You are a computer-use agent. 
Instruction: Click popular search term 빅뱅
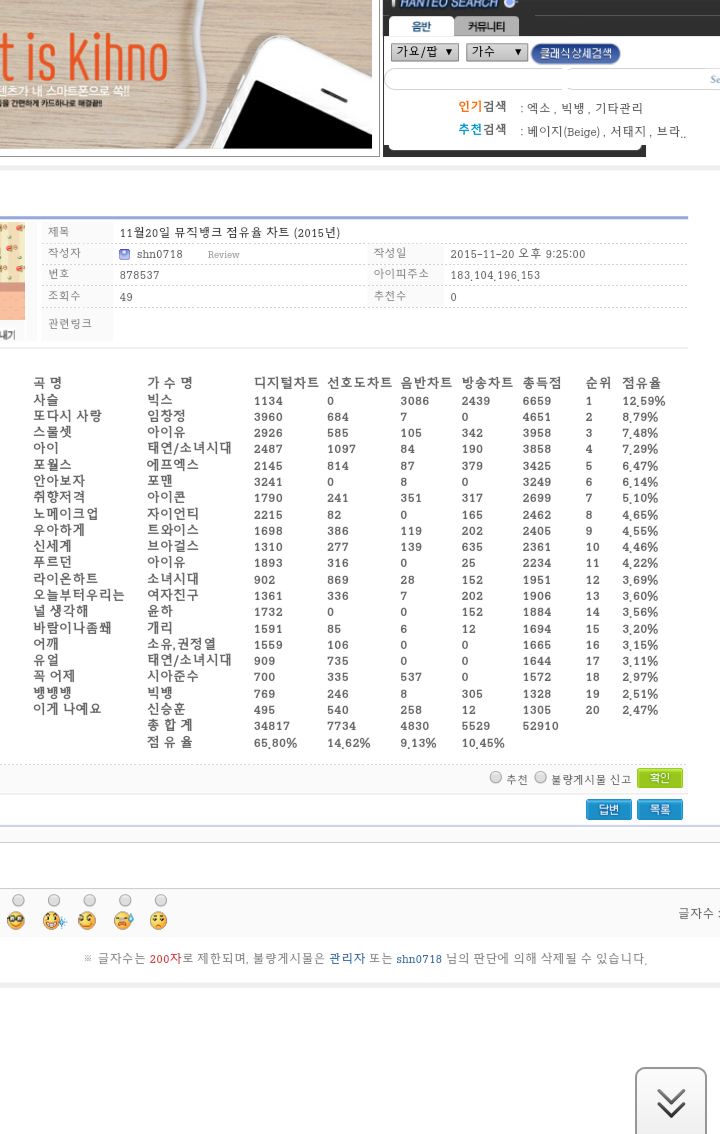coord(573,108)
